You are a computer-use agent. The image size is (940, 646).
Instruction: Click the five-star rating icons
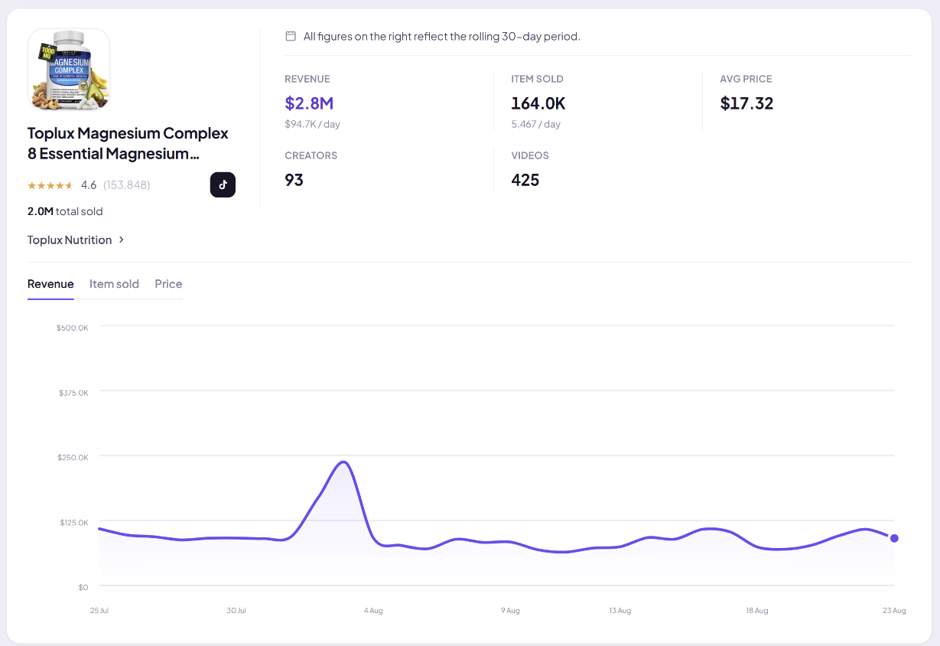pyautogui.click(x=50, y=185)
